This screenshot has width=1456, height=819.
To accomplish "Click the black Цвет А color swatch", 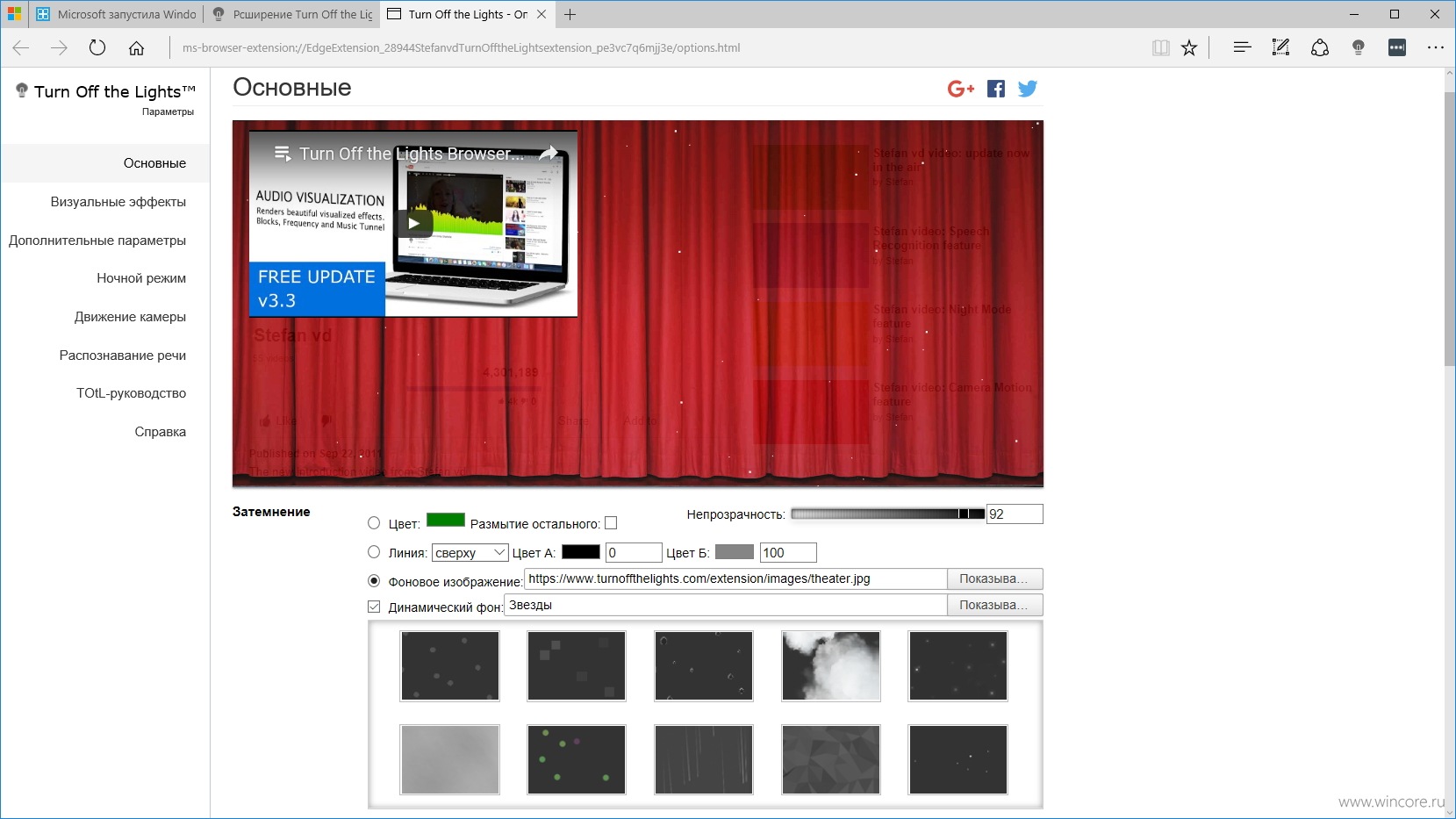I will pyautogui.click(x=580, y=552).
